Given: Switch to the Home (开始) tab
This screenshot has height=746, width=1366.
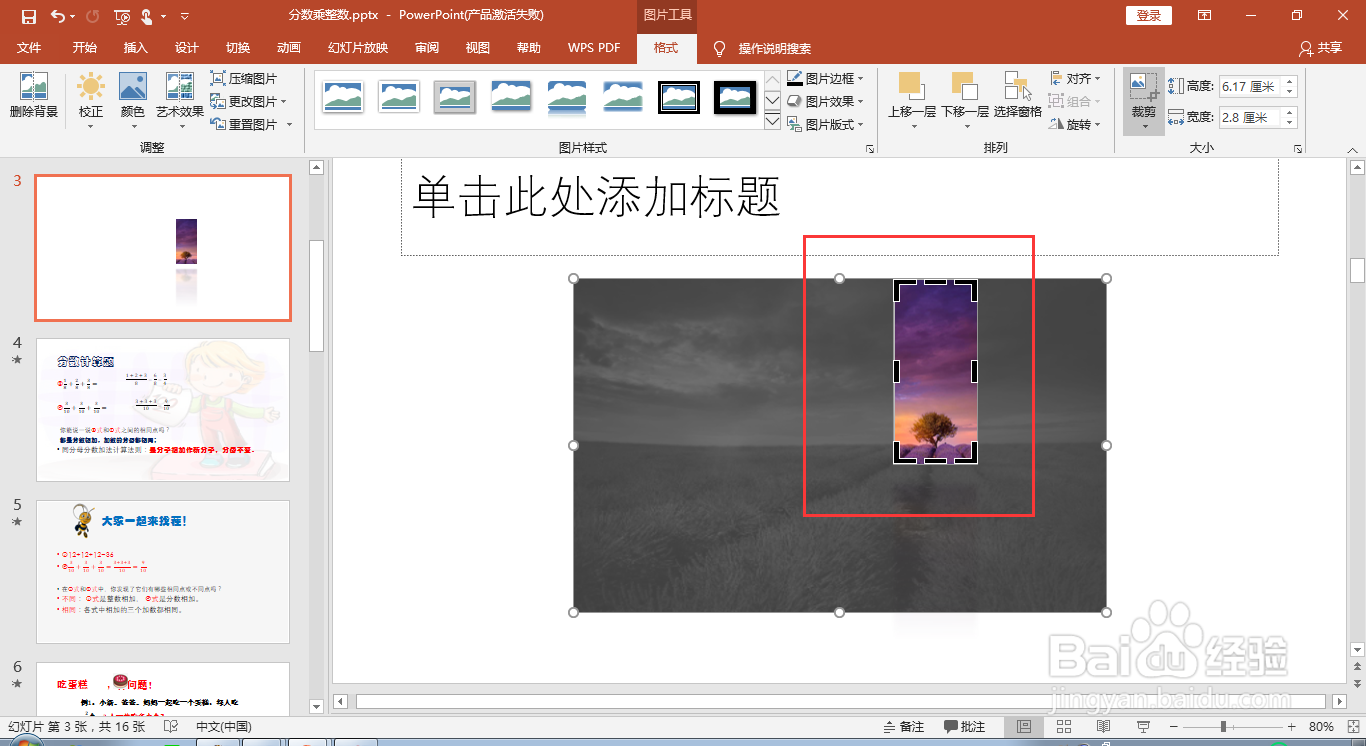Looking at the screenshot, I should (85, 48).
